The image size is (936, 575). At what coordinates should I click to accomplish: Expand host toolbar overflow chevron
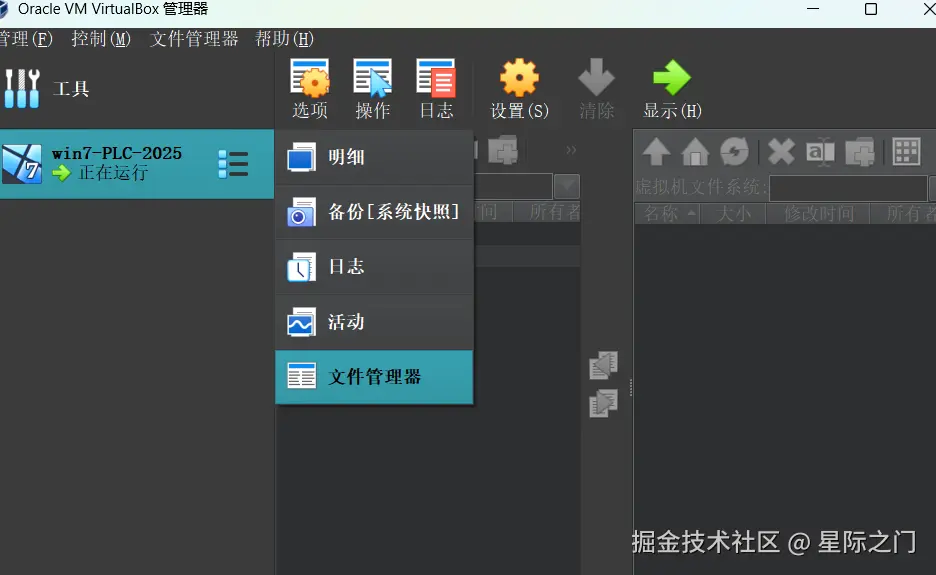[571, 150]
